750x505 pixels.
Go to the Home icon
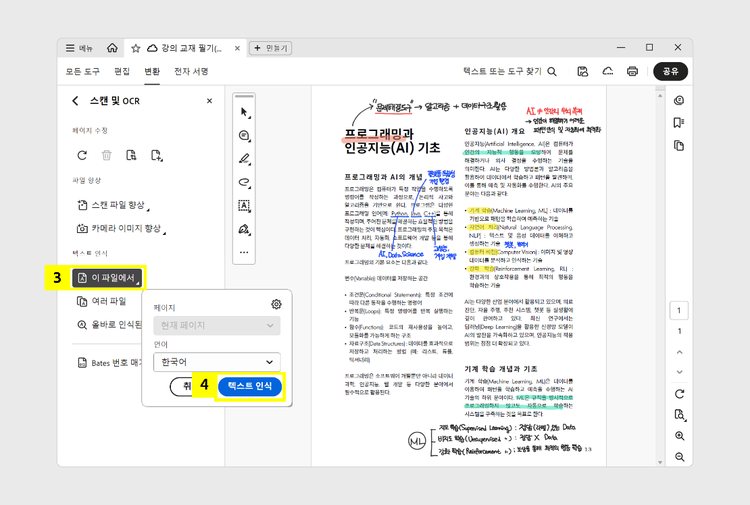pos(112,48)
